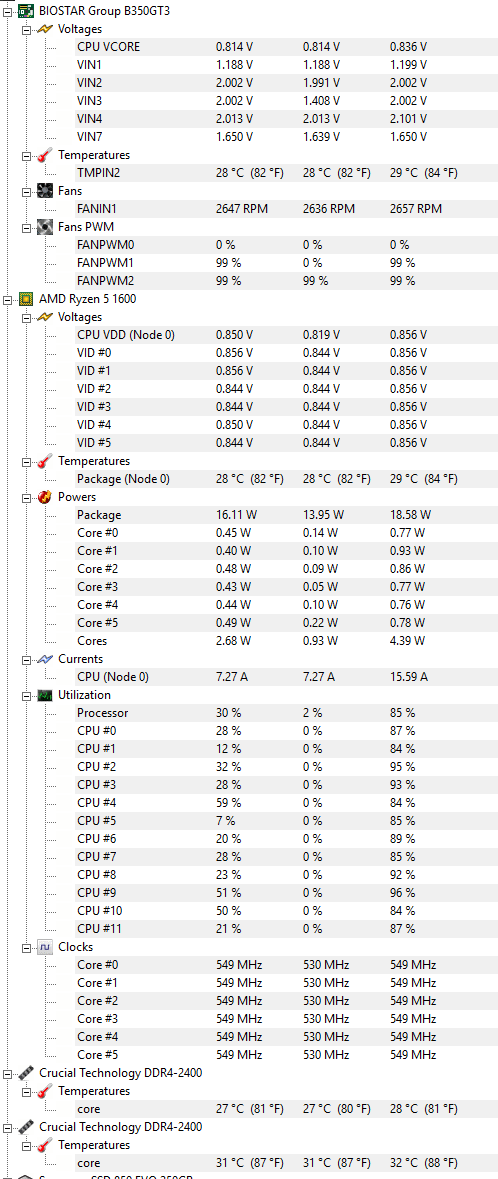Click the BIOSTAR motherboard icon

point(26,11)
